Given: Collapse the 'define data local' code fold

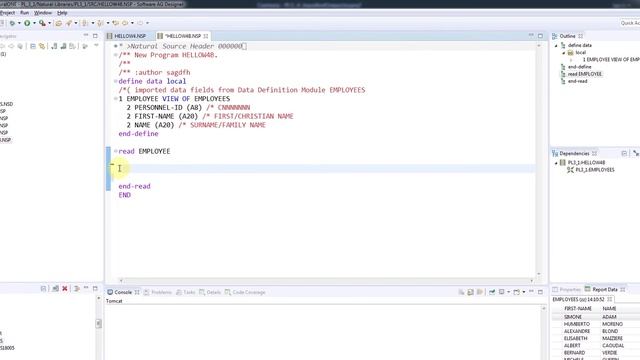Looking at the screenshot, I should 116,81.
